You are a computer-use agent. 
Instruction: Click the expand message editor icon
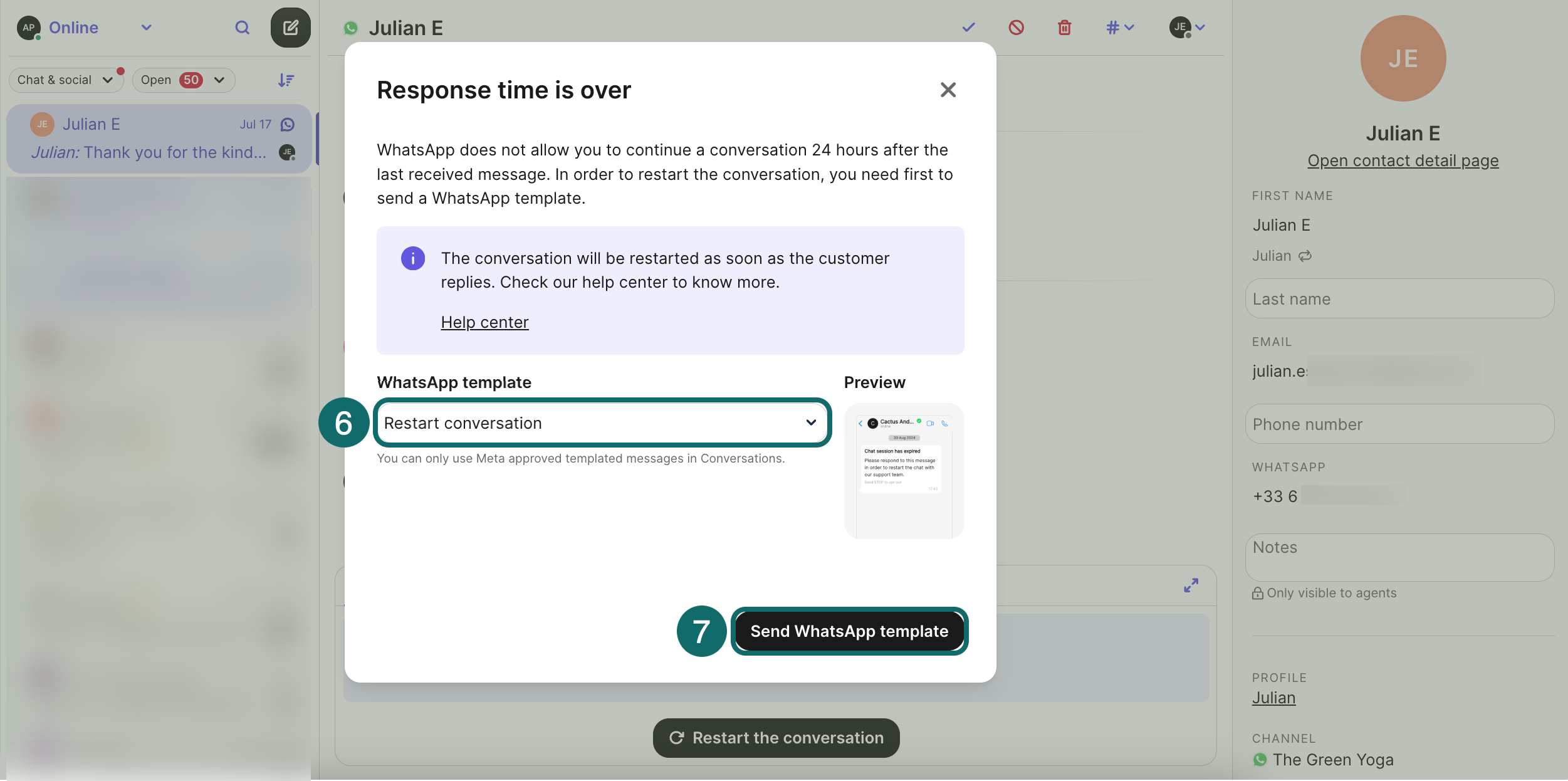click(x=1191, y=585)
